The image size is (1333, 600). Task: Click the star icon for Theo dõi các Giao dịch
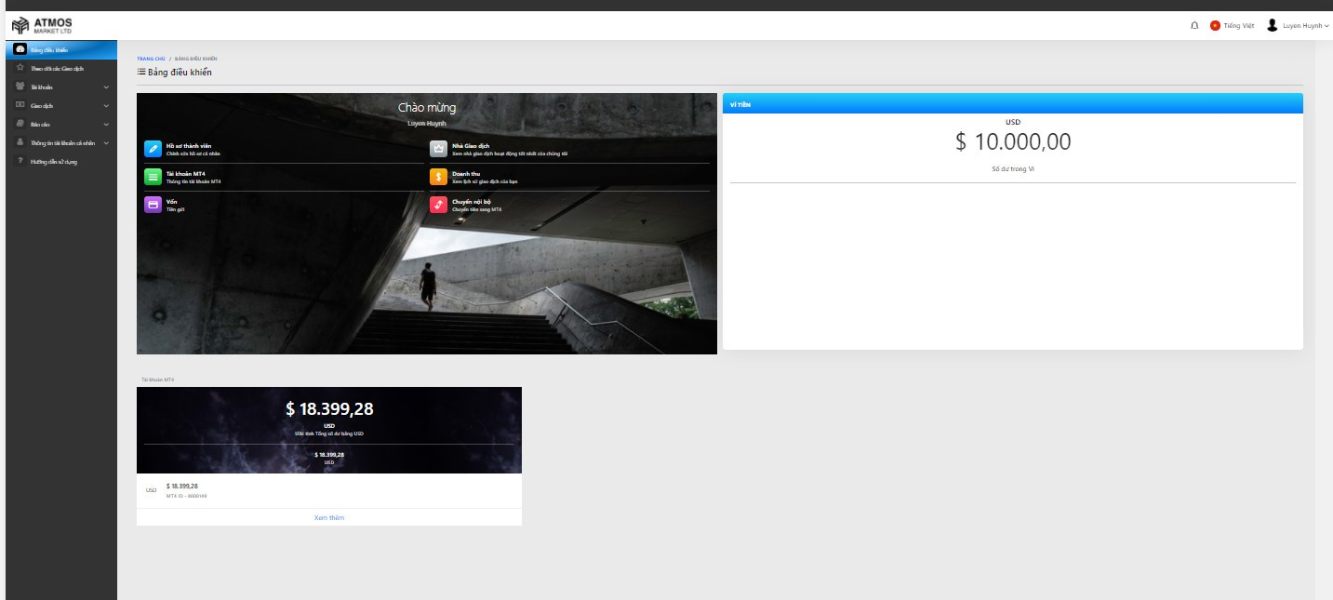(x=20, y=68)
